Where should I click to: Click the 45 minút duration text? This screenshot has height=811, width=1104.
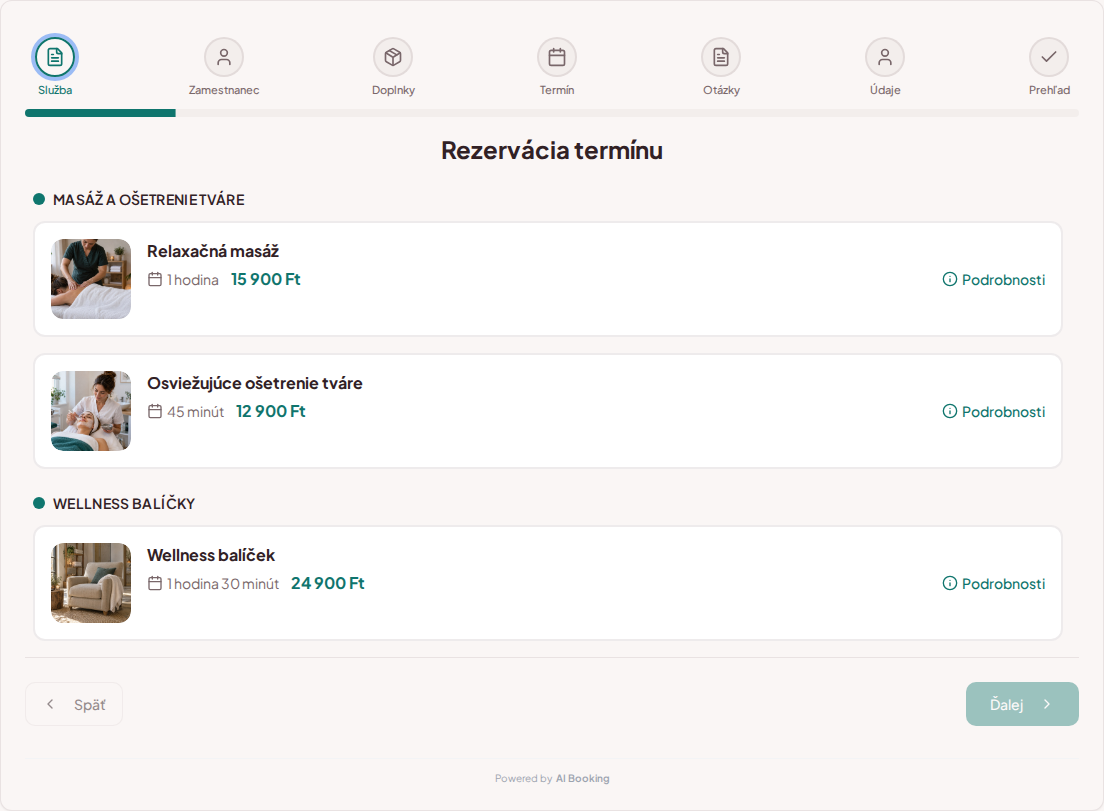tap(195, 412)
